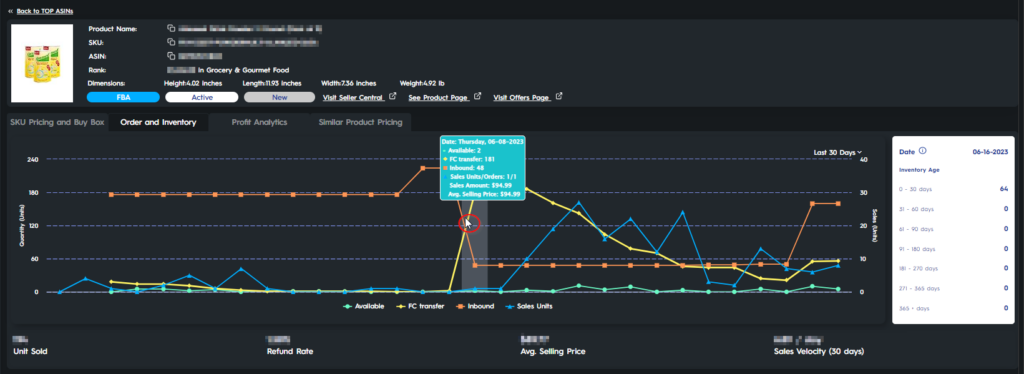Click the double chevron back arrow icon
This screenshot has height=374, width=1024.
(x=10, y=11)
